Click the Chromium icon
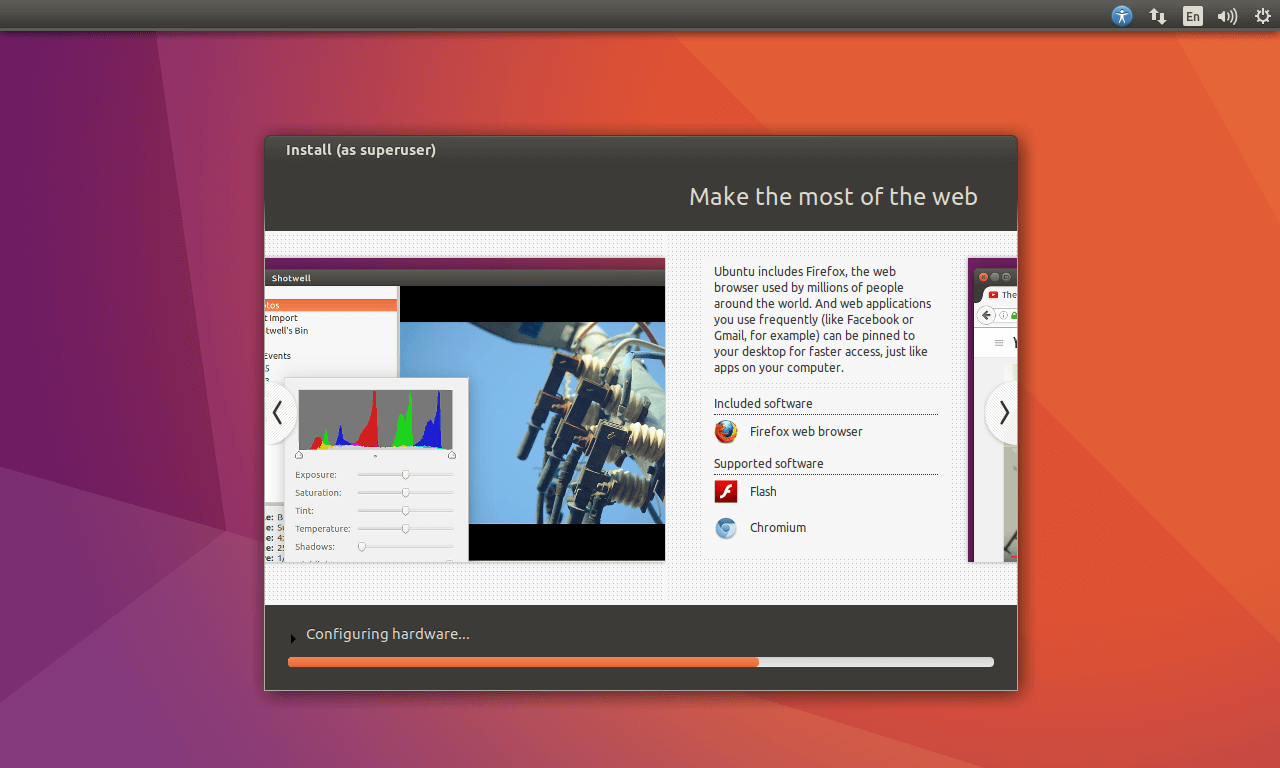 point(725,528)
